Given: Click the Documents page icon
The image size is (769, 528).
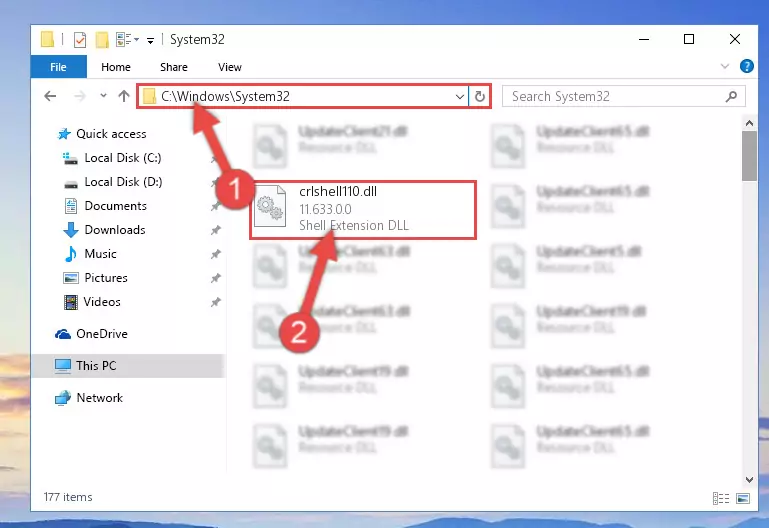Looking at the screenshot, I should coord(71,206).
